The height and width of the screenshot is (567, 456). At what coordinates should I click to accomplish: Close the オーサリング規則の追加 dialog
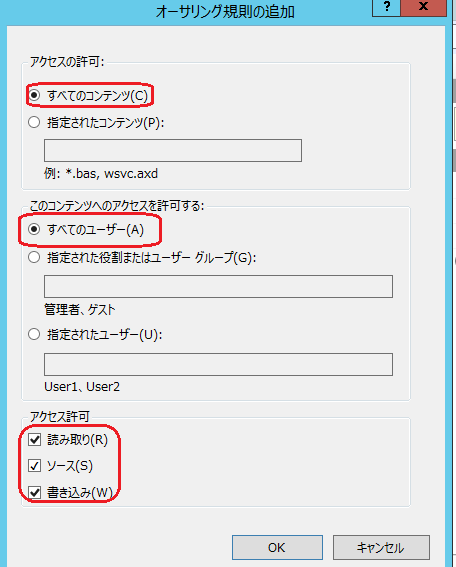pos(423,7)
